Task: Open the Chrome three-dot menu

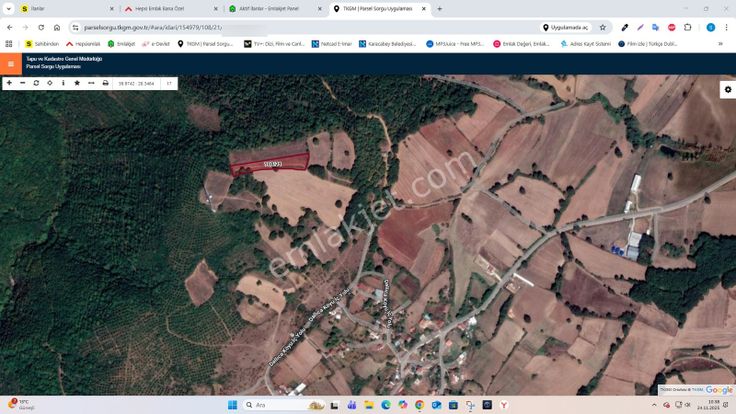Action: [725, 27]
